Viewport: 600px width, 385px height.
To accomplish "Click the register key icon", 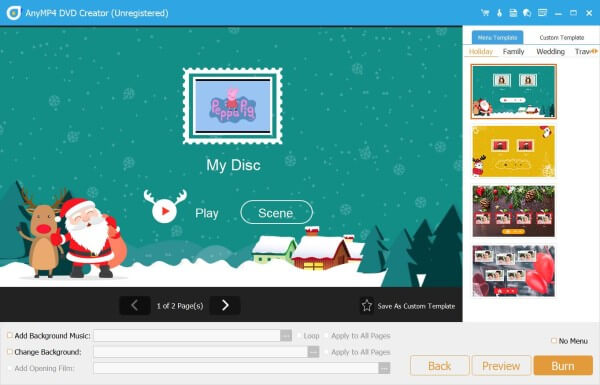I will pyautogui.click(x=499, y=13).
